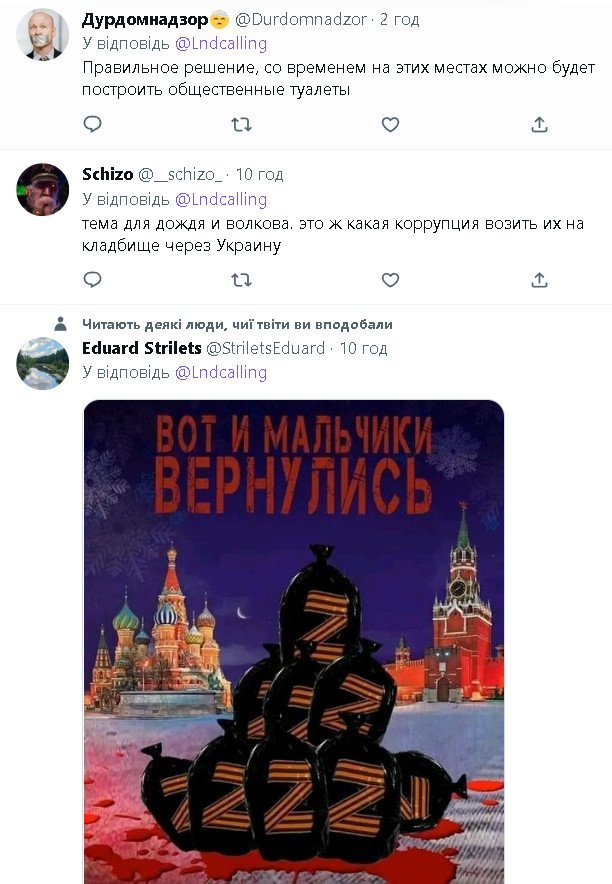This screenshot has width=612, height=884.
Task: Open the '10 год' timestamp on Schizo's tweet
Action: pyautogui.click(x=259, y=174)
